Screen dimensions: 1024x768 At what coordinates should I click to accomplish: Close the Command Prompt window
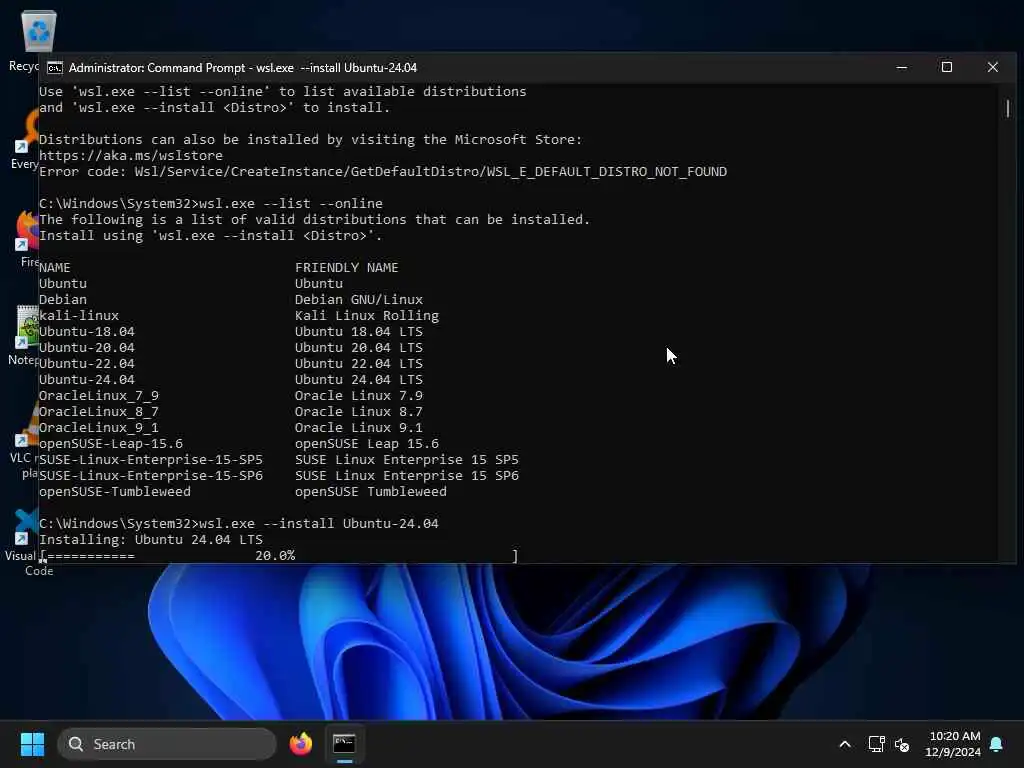point(993,67)
